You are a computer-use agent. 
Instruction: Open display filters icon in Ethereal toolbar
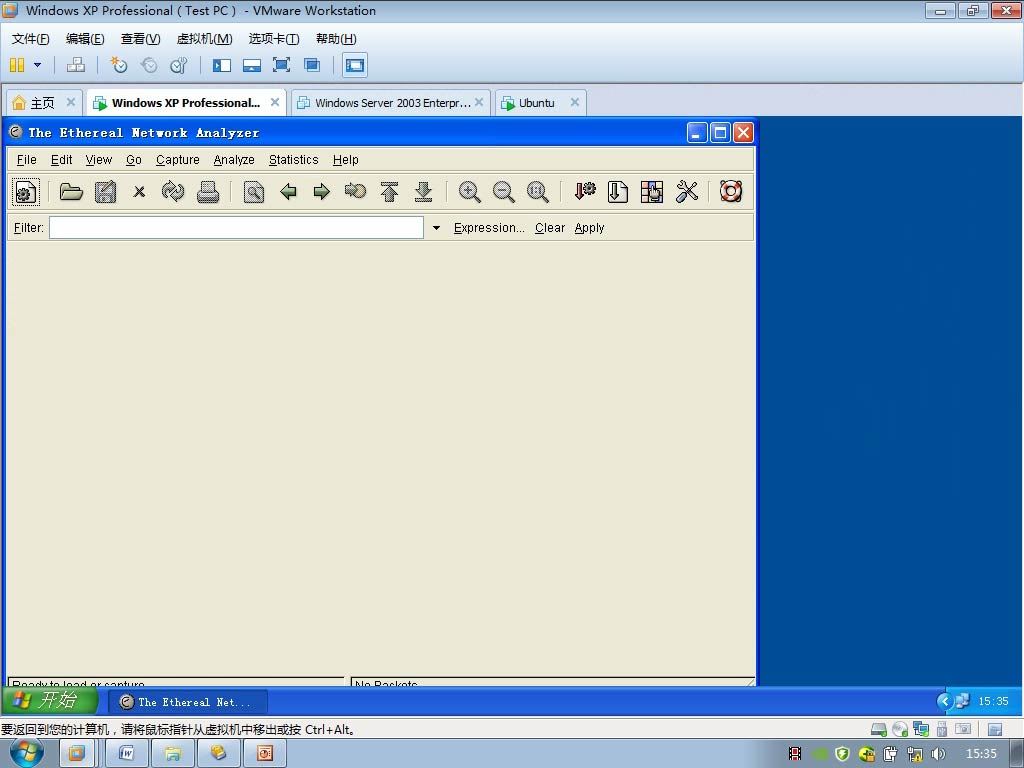coord(617,191)
